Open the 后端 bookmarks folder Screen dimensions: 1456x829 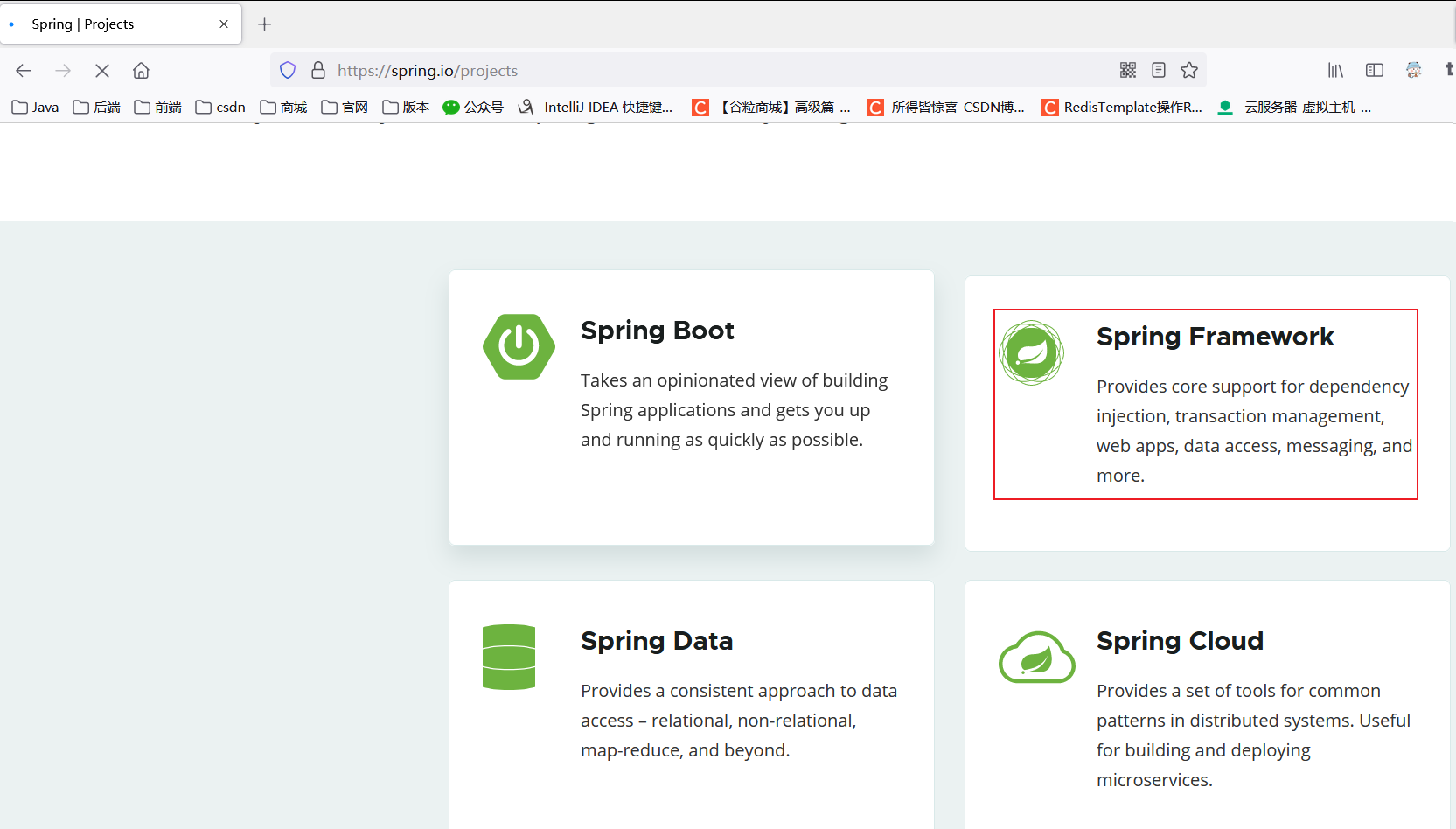[x=96, y=107]
